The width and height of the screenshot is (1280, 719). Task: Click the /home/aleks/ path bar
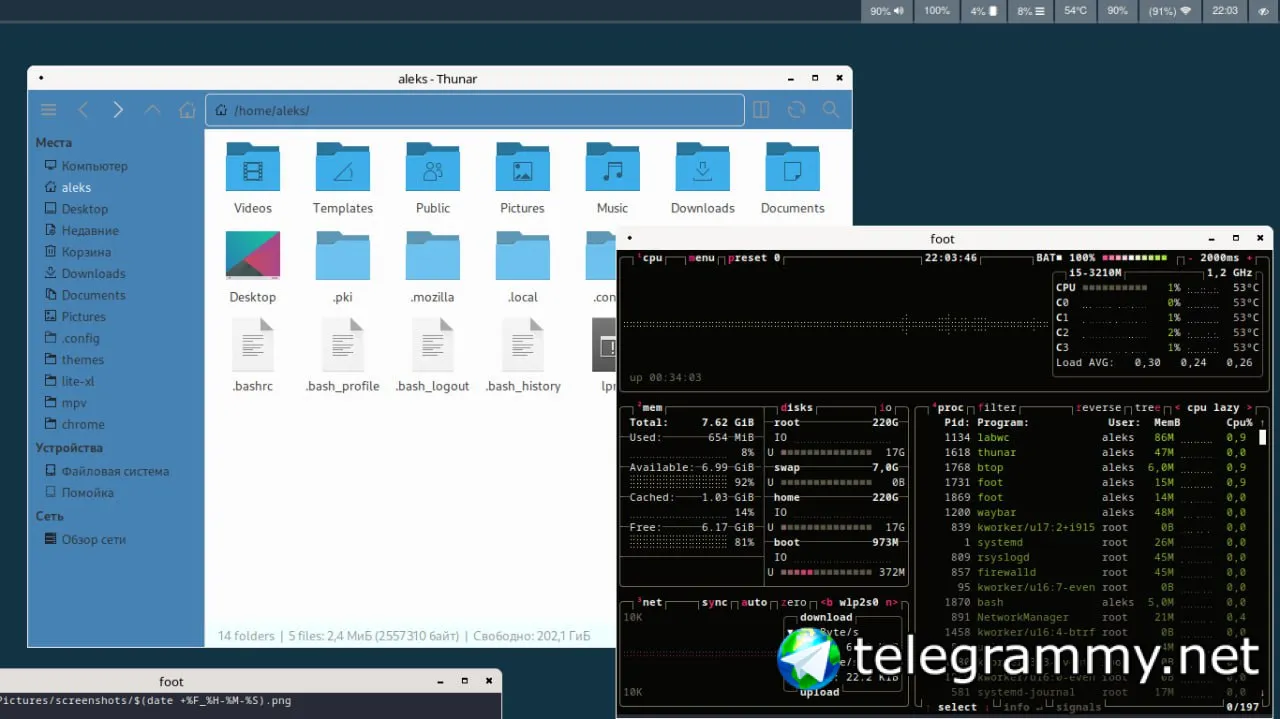(475, 110)
